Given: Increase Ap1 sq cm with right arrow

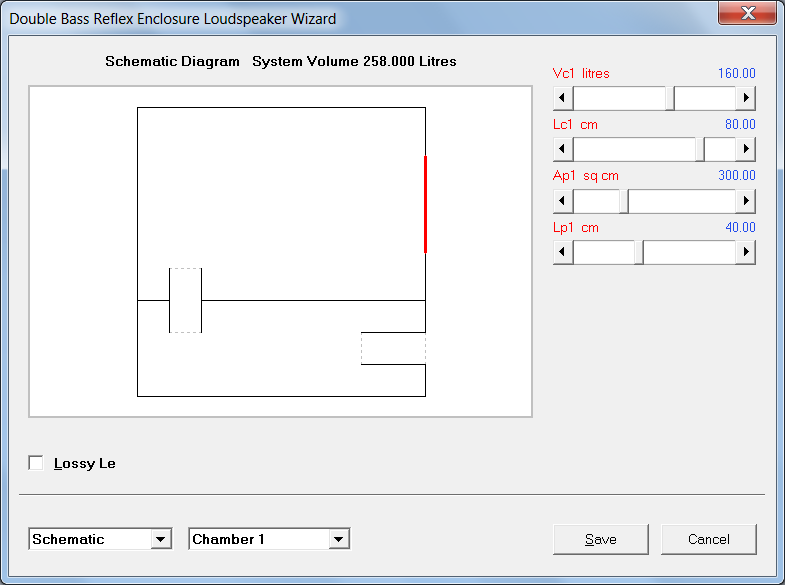Looking at the screenshot, I should (745, 201).
